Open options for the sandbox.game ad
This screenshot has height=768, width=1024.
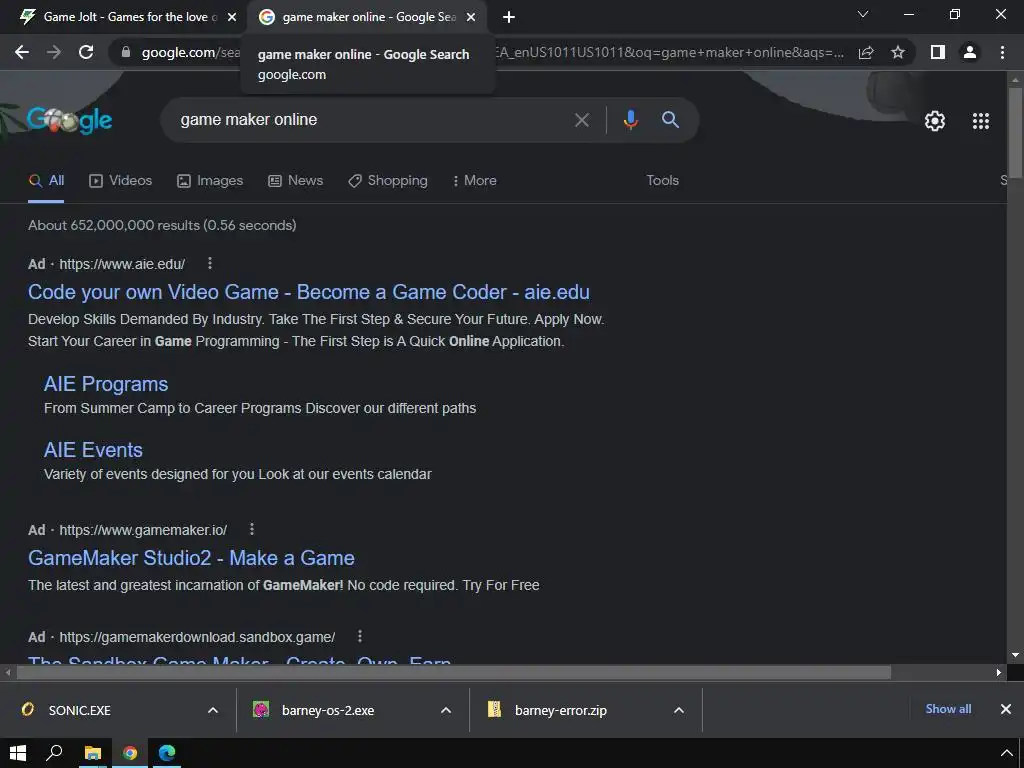tap(360, 636)
